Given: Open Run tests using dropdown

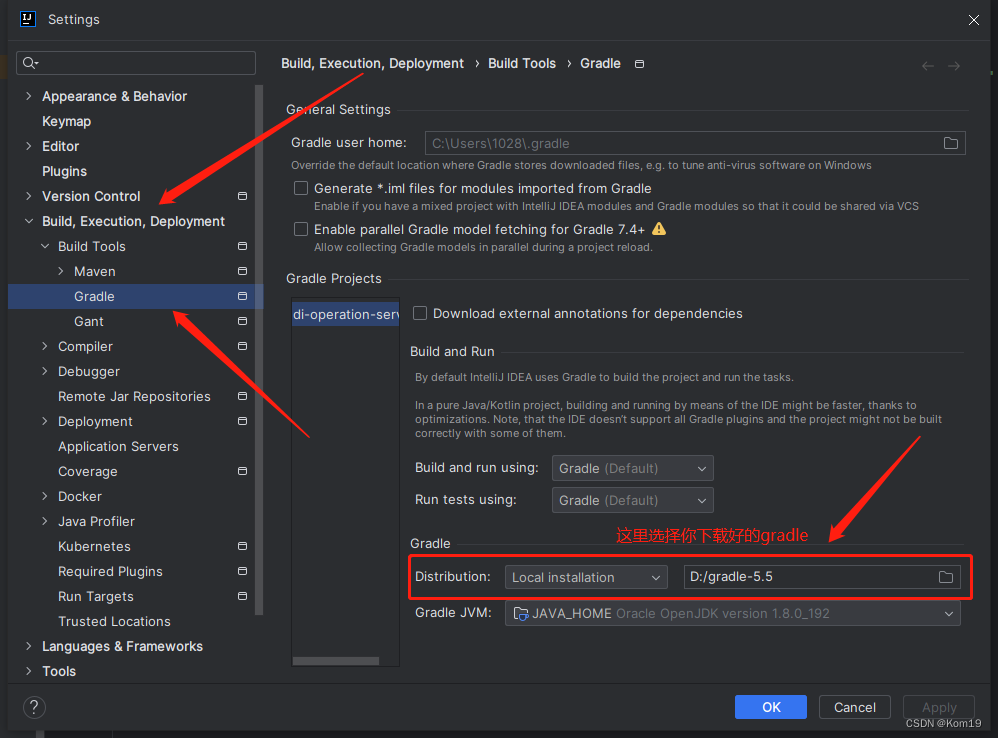Looking at the screenshot, I should pos(633,500).
